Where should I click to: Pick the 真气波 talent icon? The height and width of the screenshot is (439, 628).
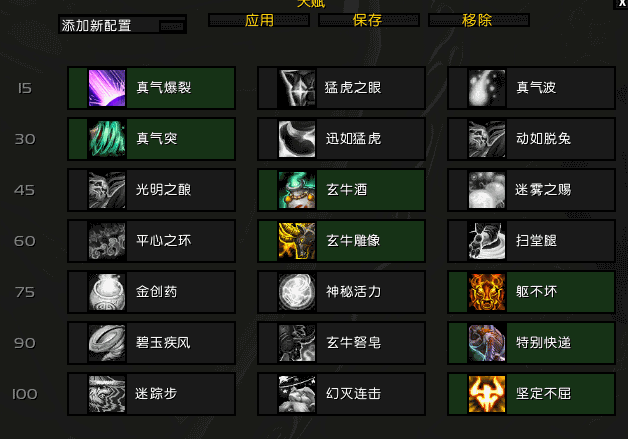click(x=487, y=88)
